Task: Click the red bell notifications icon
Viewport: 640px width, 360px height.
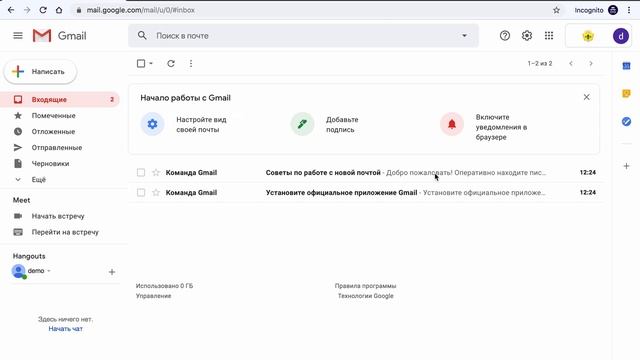Action: point(452,124)
